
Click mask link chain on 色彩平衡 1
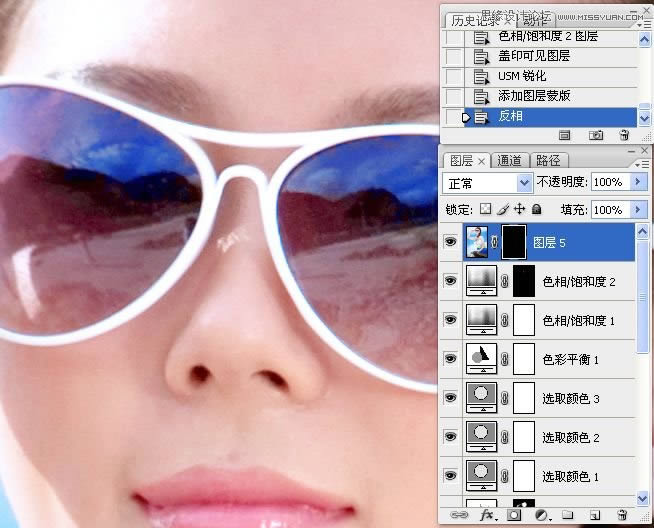click(x=504, y=359)
